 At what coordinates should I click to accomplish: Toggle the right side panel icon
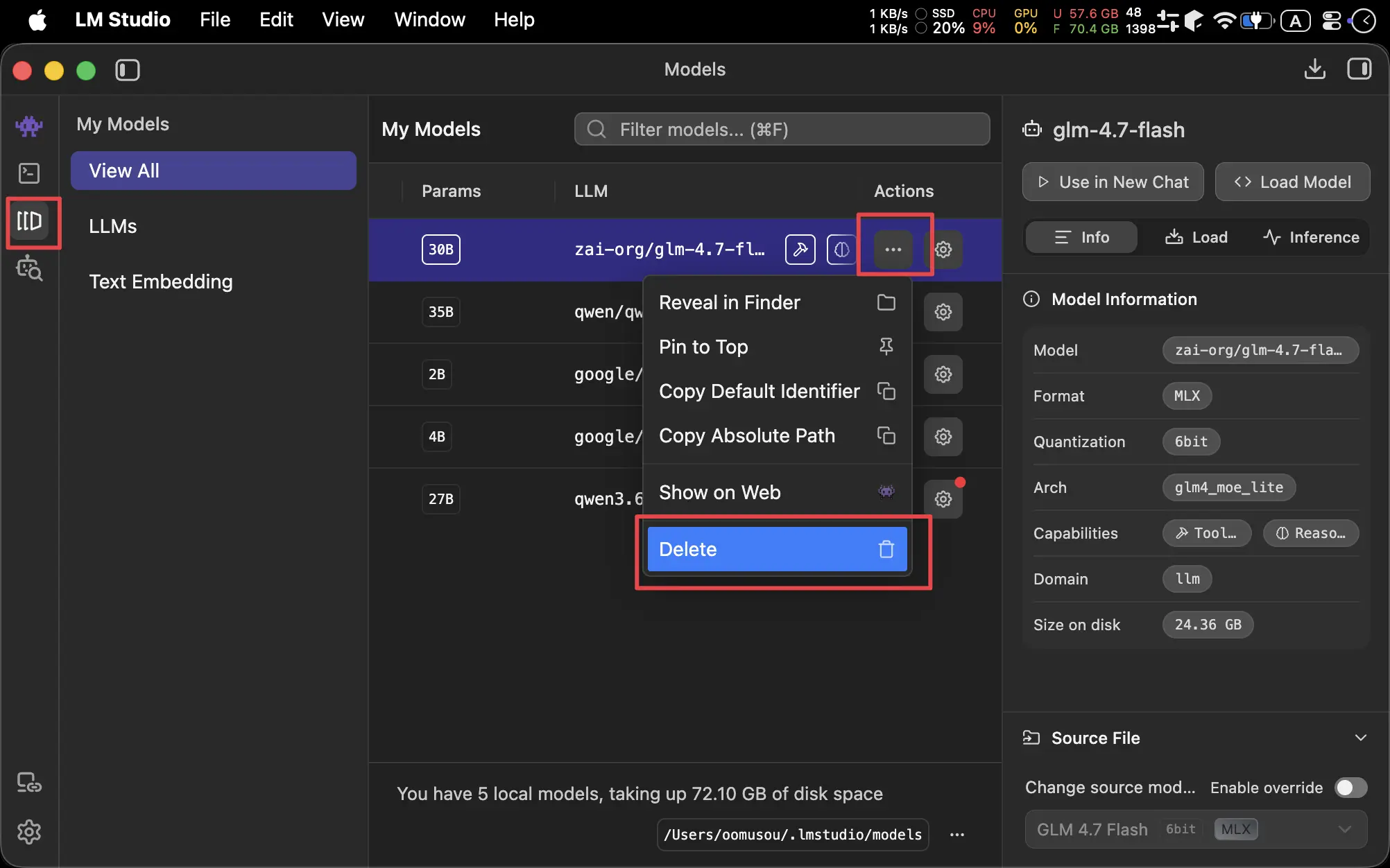point(1359,69)
